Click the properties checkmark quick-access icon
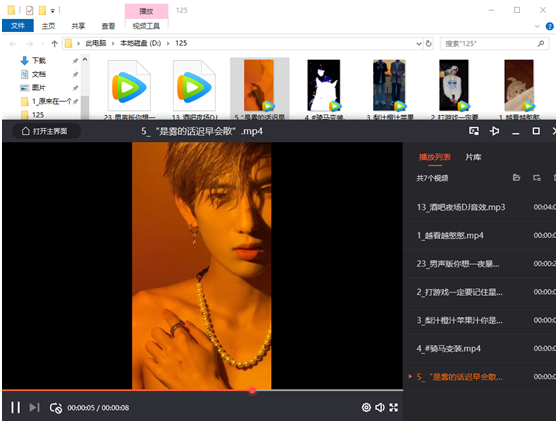Screen dimensions: 558x423 point(30,10)
